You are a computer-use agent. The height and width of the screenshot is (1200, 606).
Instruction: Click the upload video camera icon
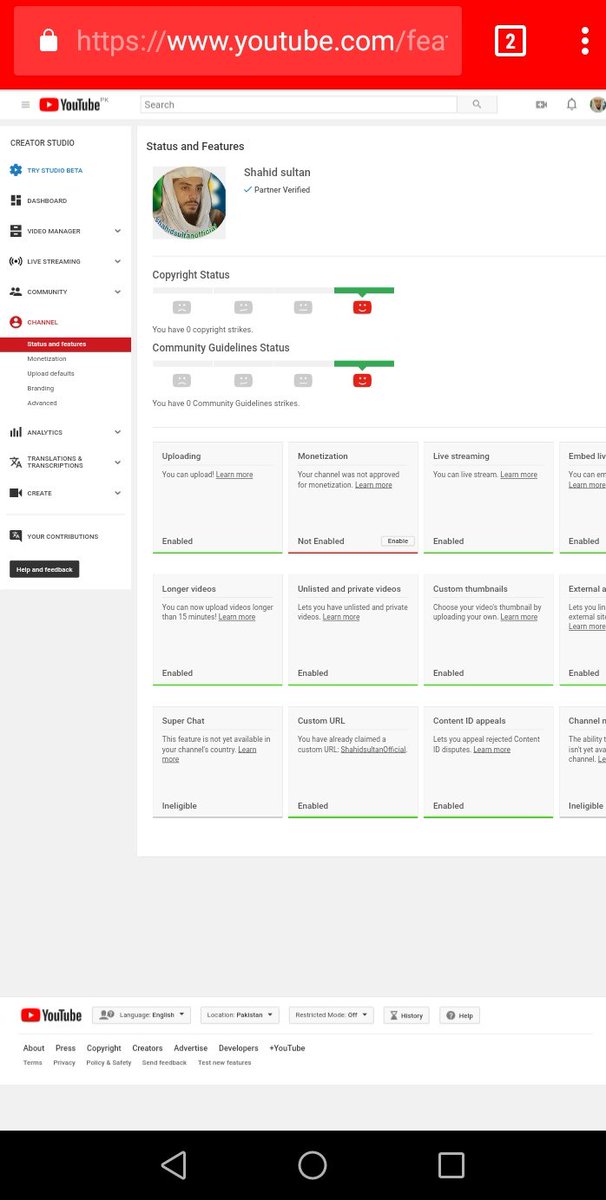coord(541,104)
